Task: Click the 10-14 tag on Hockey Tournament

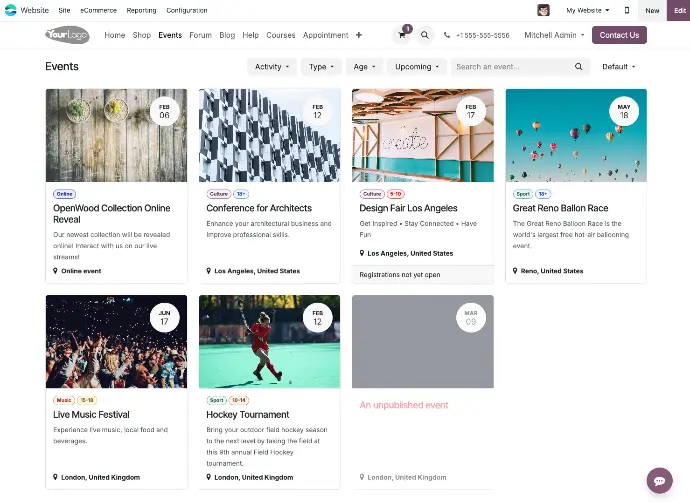Action: click(239, 400)
